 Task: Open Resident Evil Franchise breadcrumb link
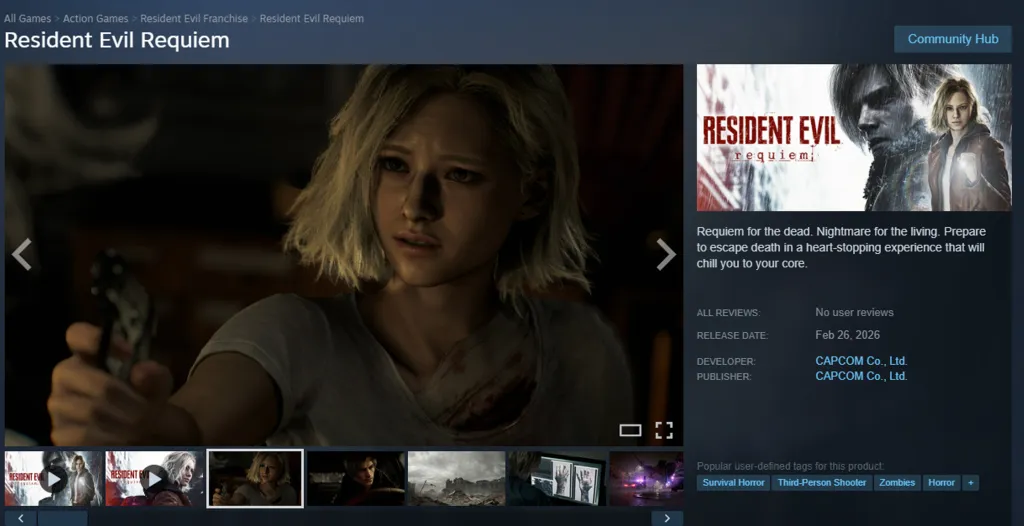tap(194, 18)
